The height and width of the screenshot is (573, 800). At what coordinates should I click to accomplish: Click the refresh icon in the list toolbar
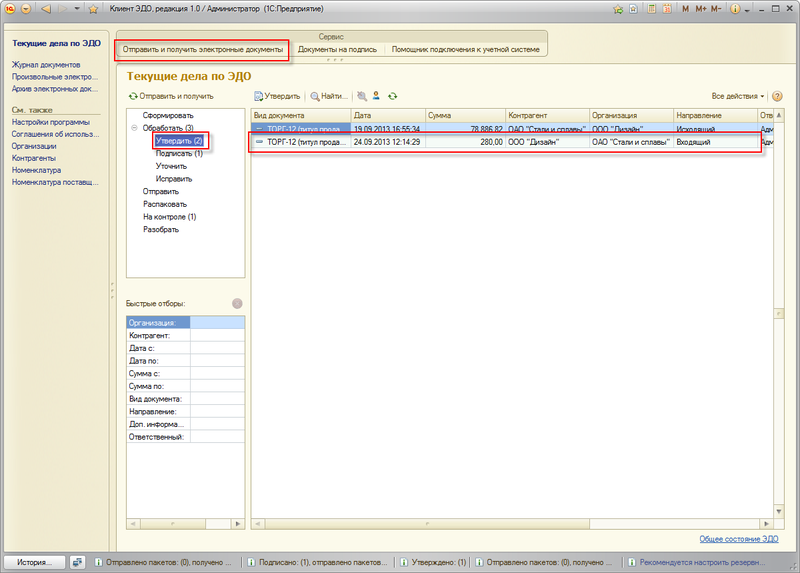coord(393,96)
